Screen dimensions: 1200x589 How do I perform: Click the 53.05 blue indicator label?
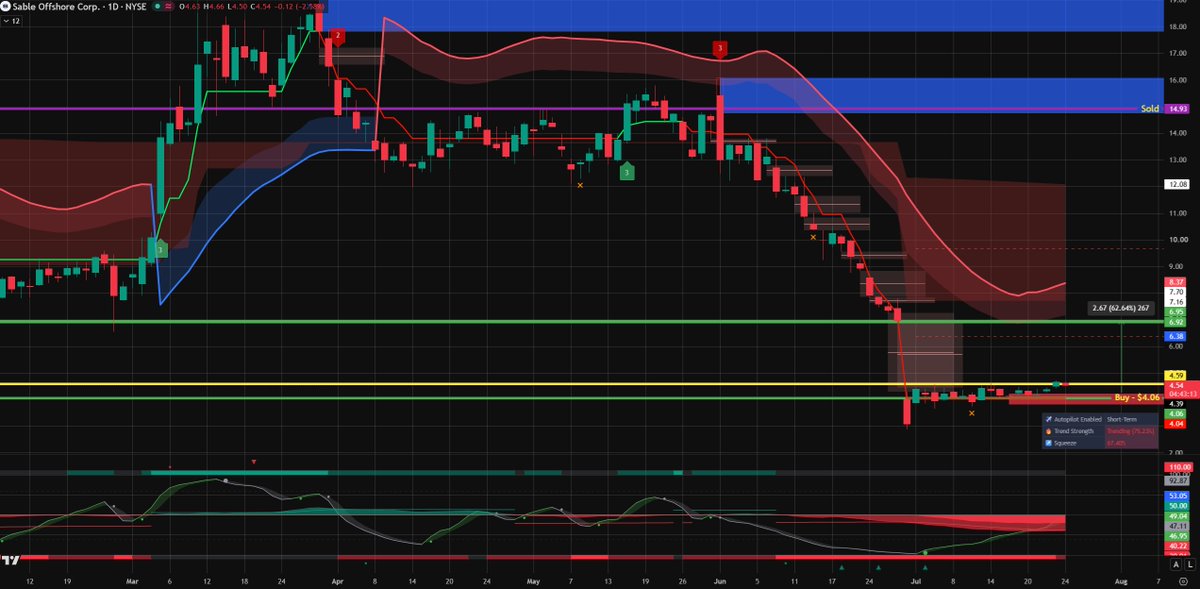(1176, 496)
